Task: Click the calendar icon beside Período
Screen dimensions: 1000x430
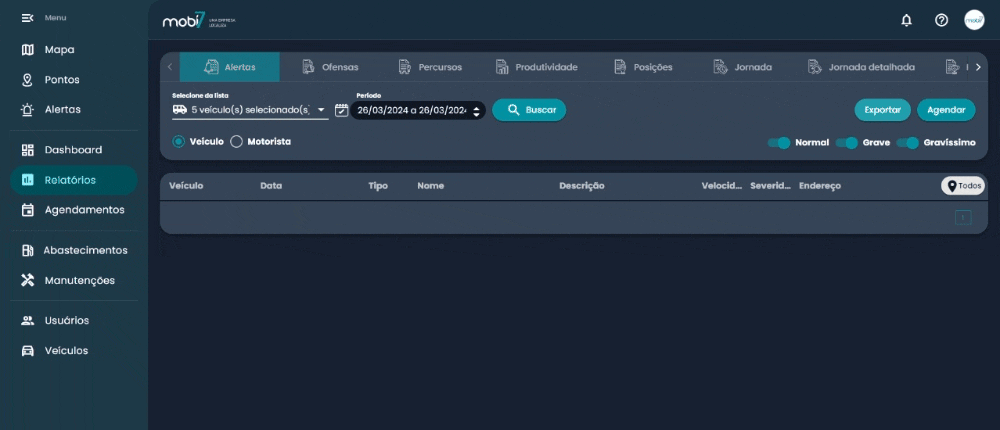Action: (x=341, y=110)
